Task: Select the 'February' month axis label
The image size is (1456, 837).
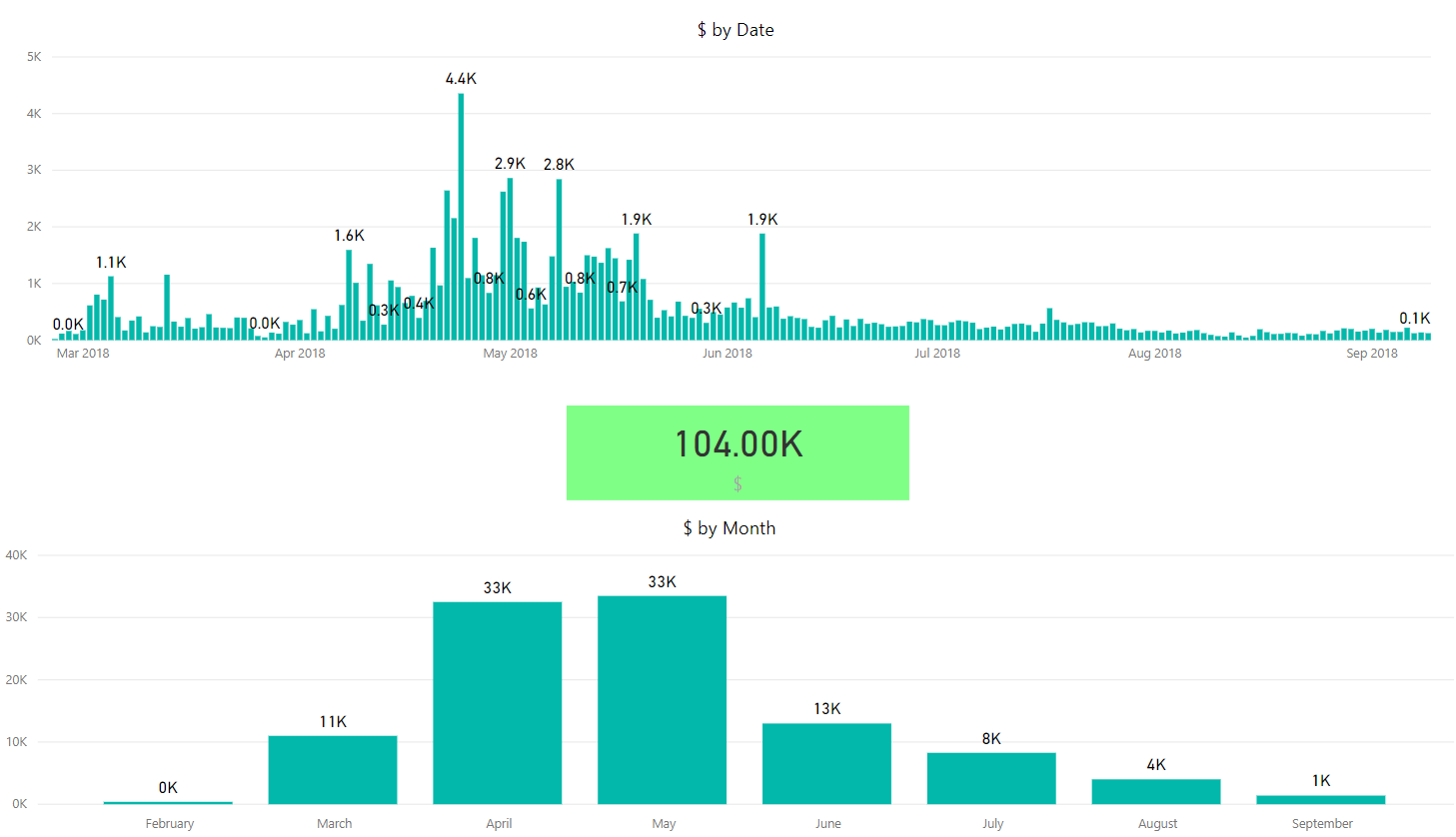Action: (x=170, y=824)
